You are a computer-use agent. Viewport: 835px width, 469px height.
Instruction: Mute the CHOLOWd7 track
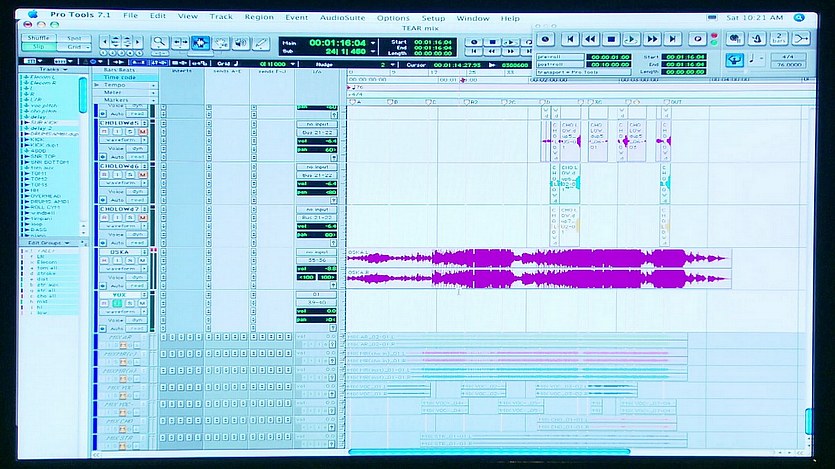[x=143, y=218]
